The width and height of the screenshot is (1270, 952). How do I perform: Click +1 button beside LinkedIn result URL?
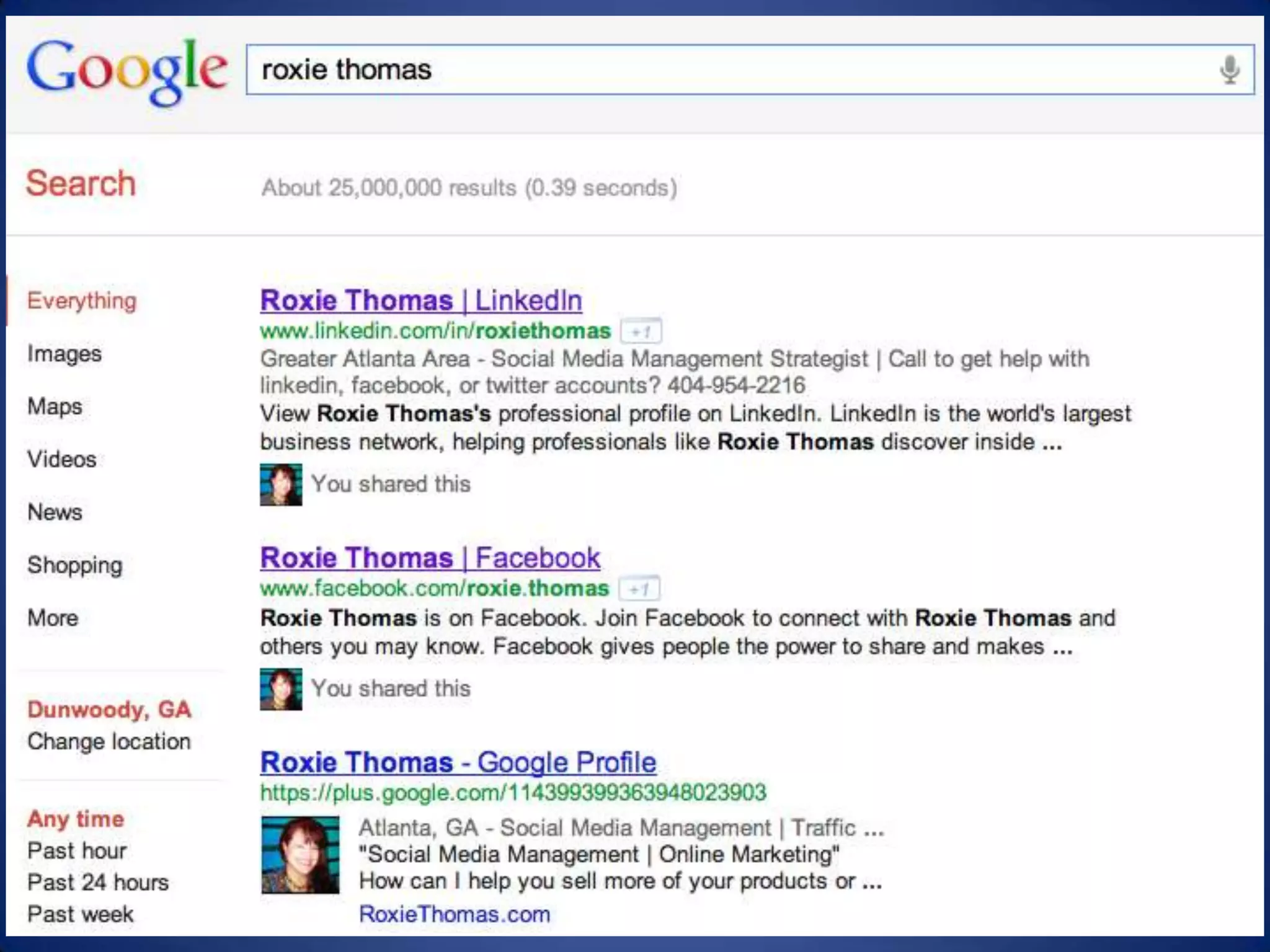(x=641, y=332)
